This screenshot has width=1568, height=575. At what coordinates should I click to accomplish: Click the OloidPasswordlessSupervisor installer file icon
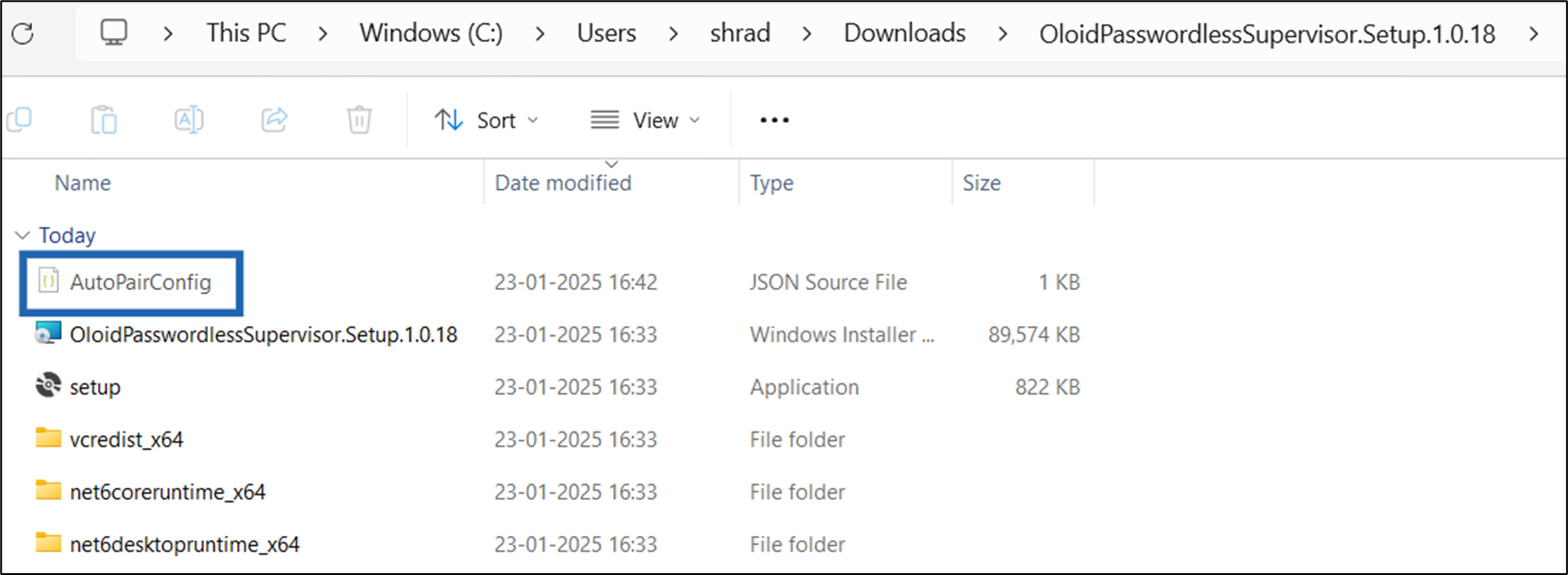point(48,334)
